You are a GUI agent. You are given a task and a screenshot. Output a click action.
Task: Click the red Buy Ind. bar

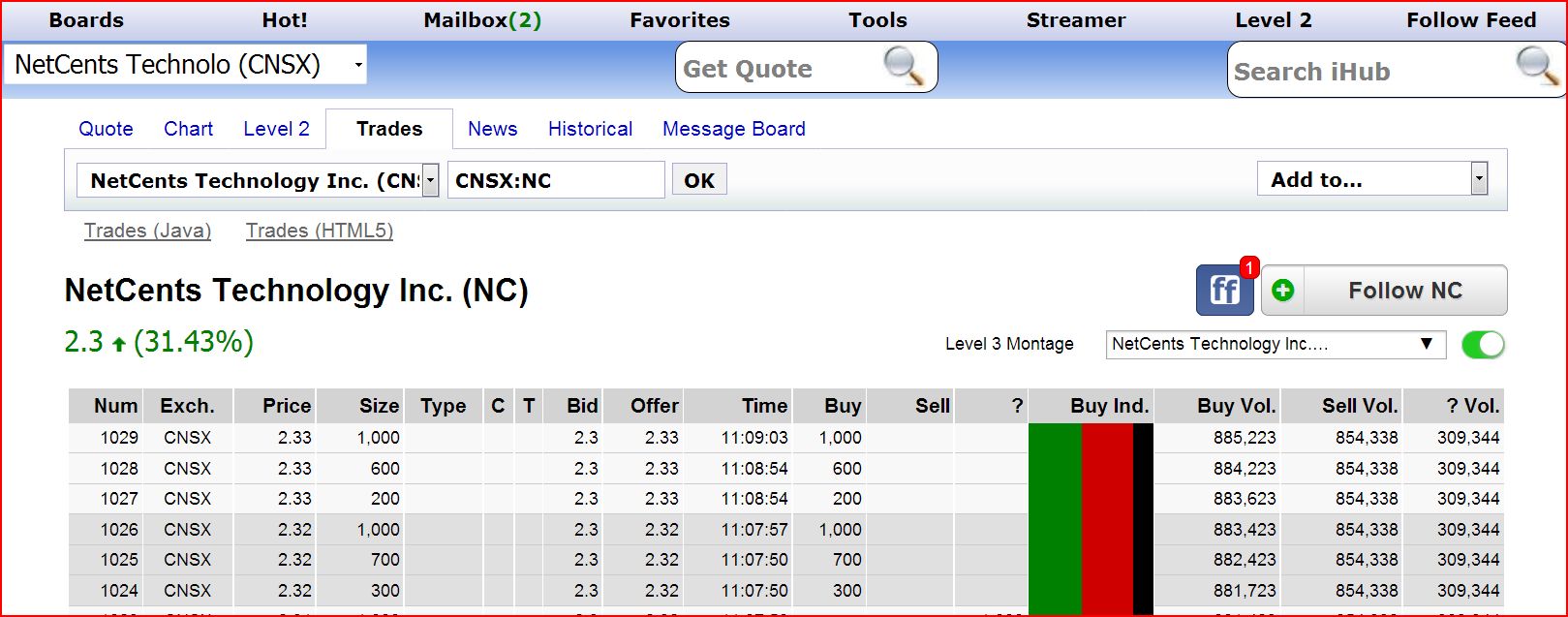(1107, 519)
